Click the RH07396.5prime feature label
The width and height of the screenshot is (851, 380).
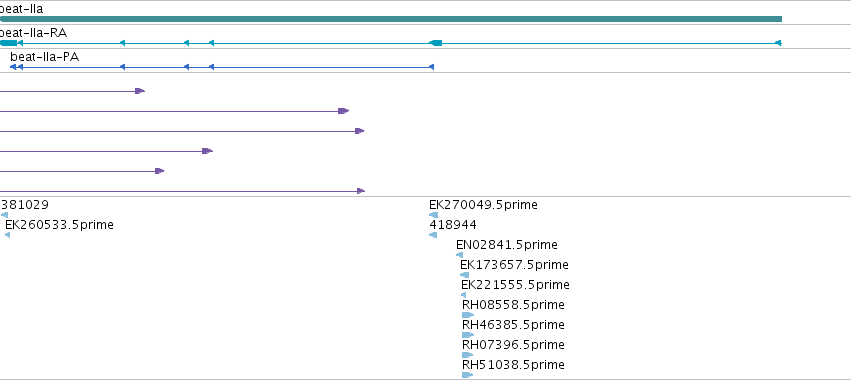coord(513,345)
